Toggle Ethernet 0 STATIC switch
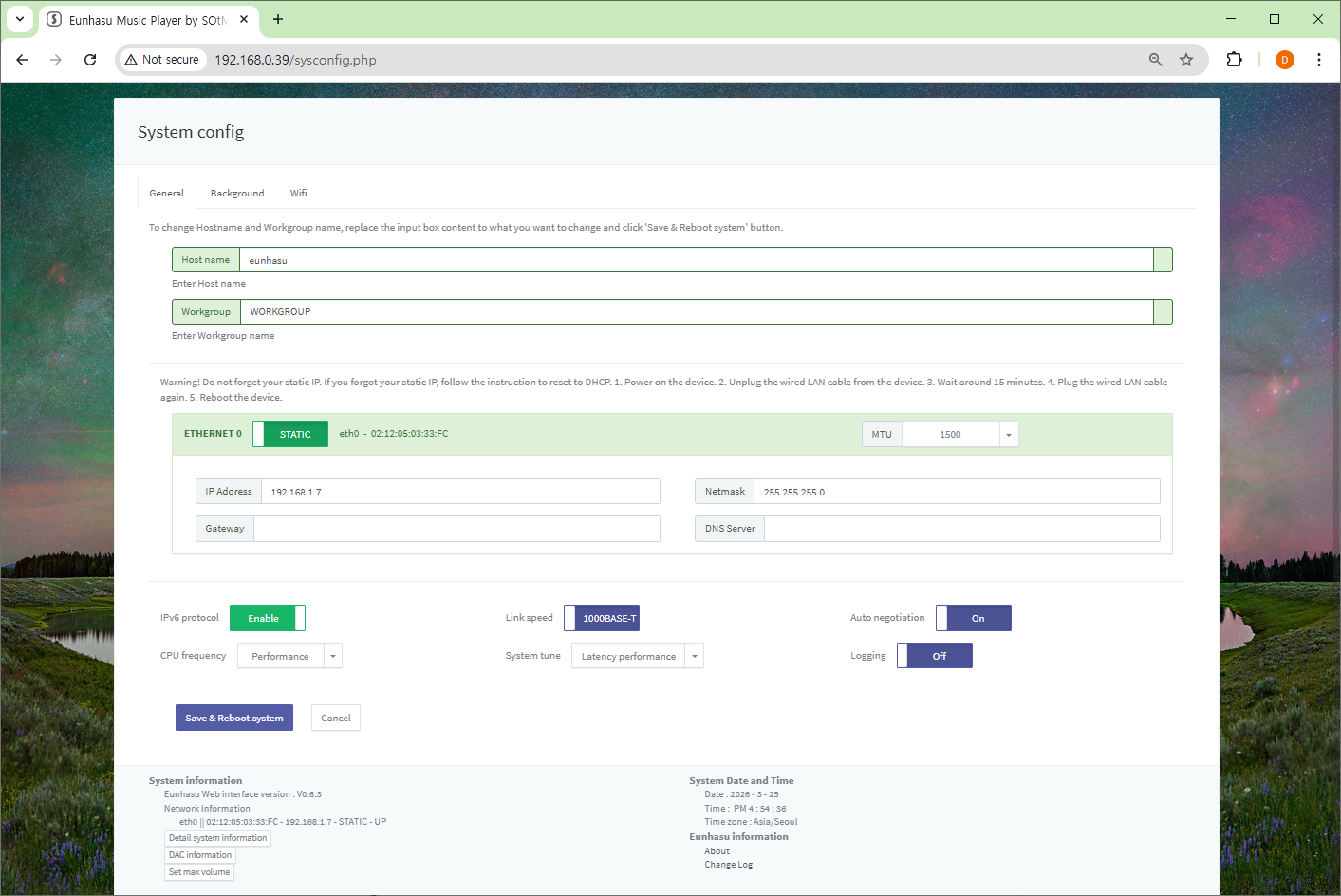Screen dimensions: 1341x896 pos(290,434)
